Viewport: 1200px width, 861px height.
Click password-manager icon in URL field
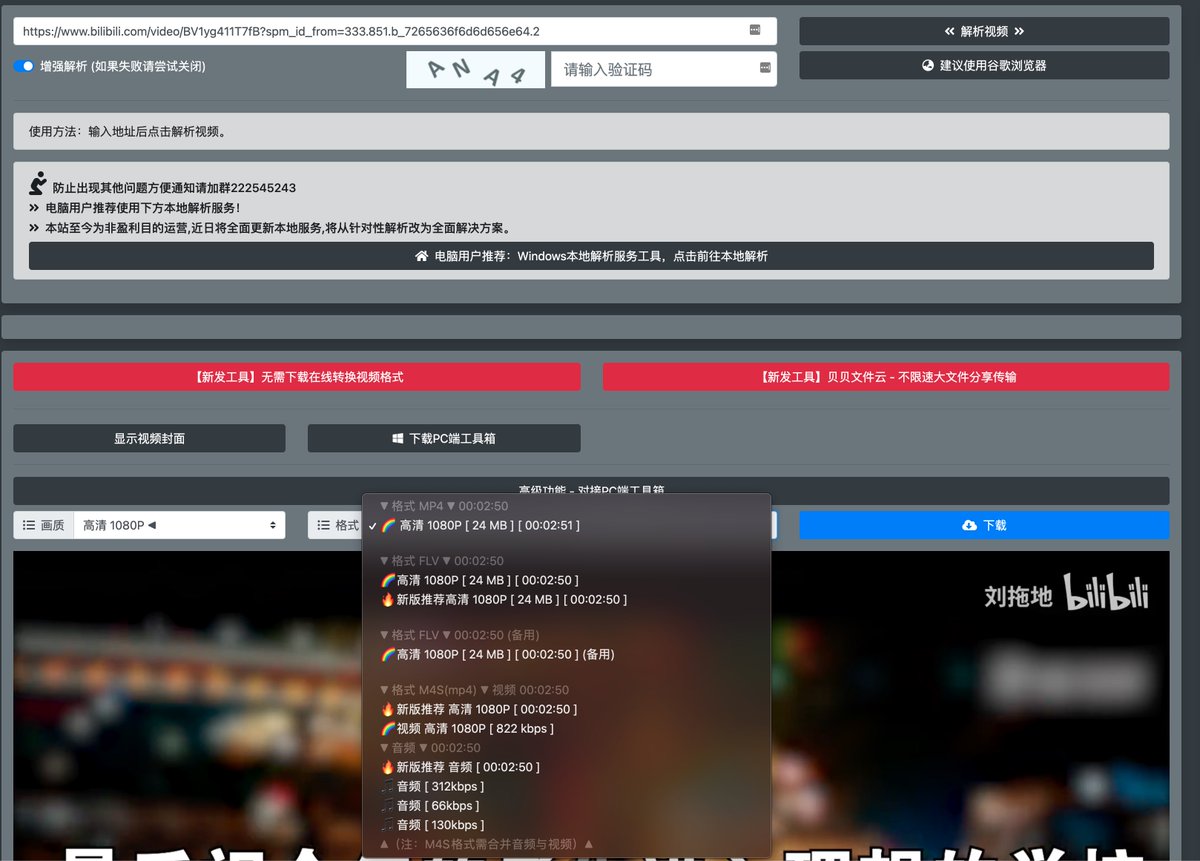tap(755, 30)
